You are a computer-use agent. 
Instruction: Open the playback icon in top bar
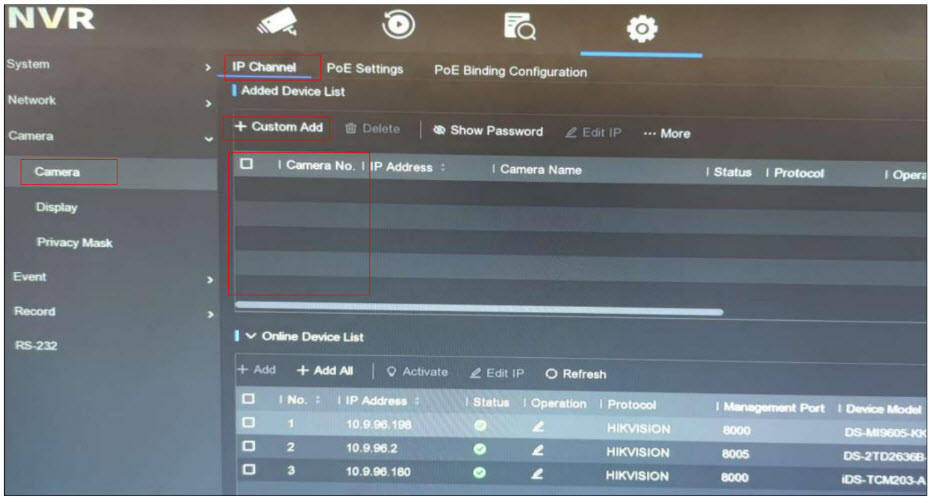click(x=399, y=29)
